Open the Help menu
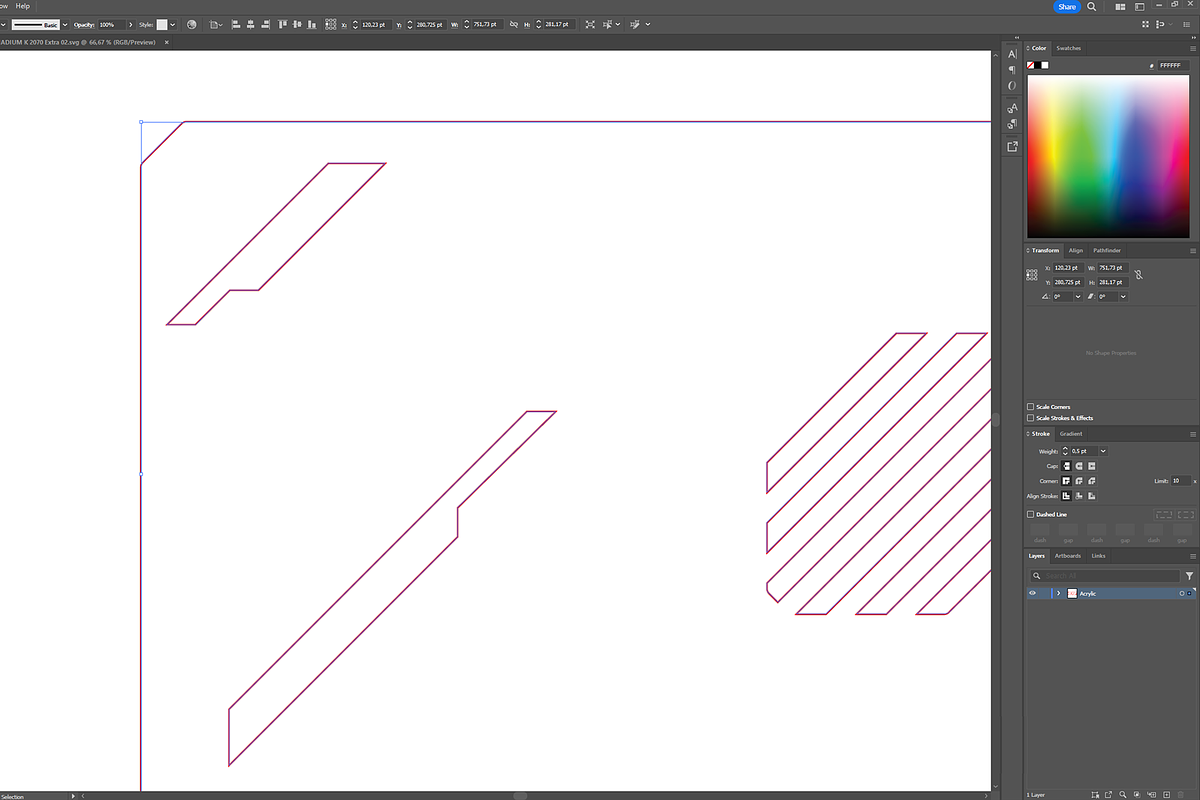1200x800 pixels. (23, 6)
